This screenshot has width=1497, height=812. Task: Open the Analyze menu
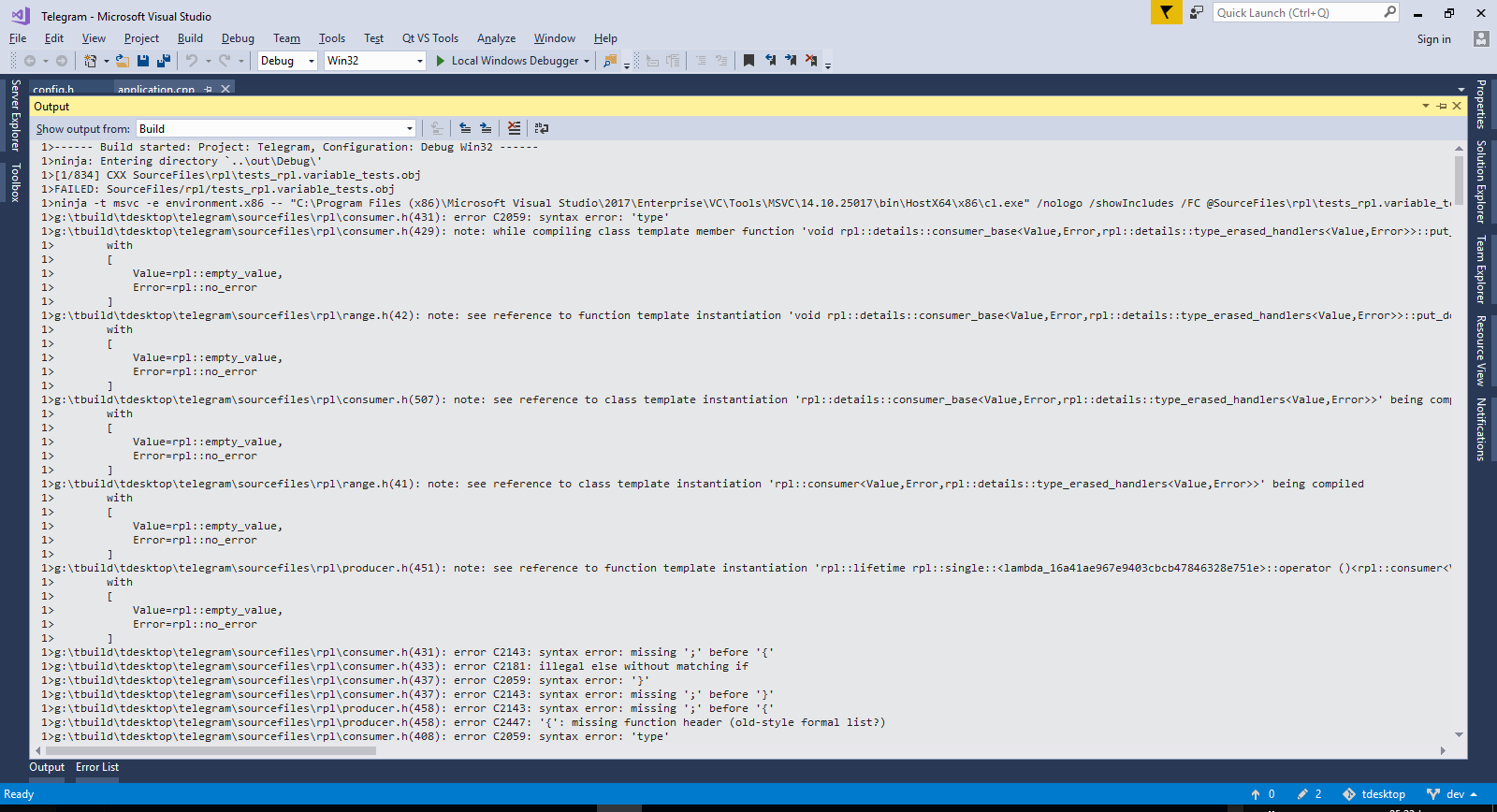[496, 38]
